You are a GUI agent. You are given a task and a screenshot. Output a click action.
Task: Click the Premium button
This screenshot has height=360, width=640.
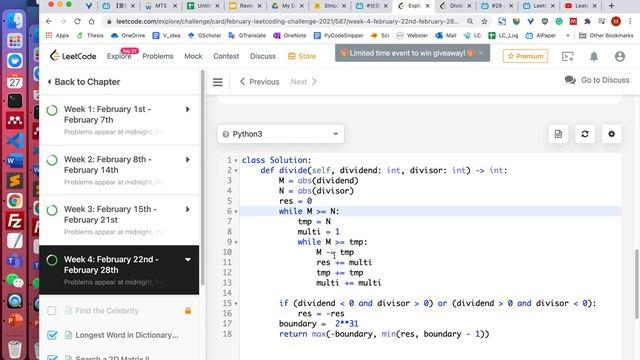pyautogui.click(x=525, y=56)
